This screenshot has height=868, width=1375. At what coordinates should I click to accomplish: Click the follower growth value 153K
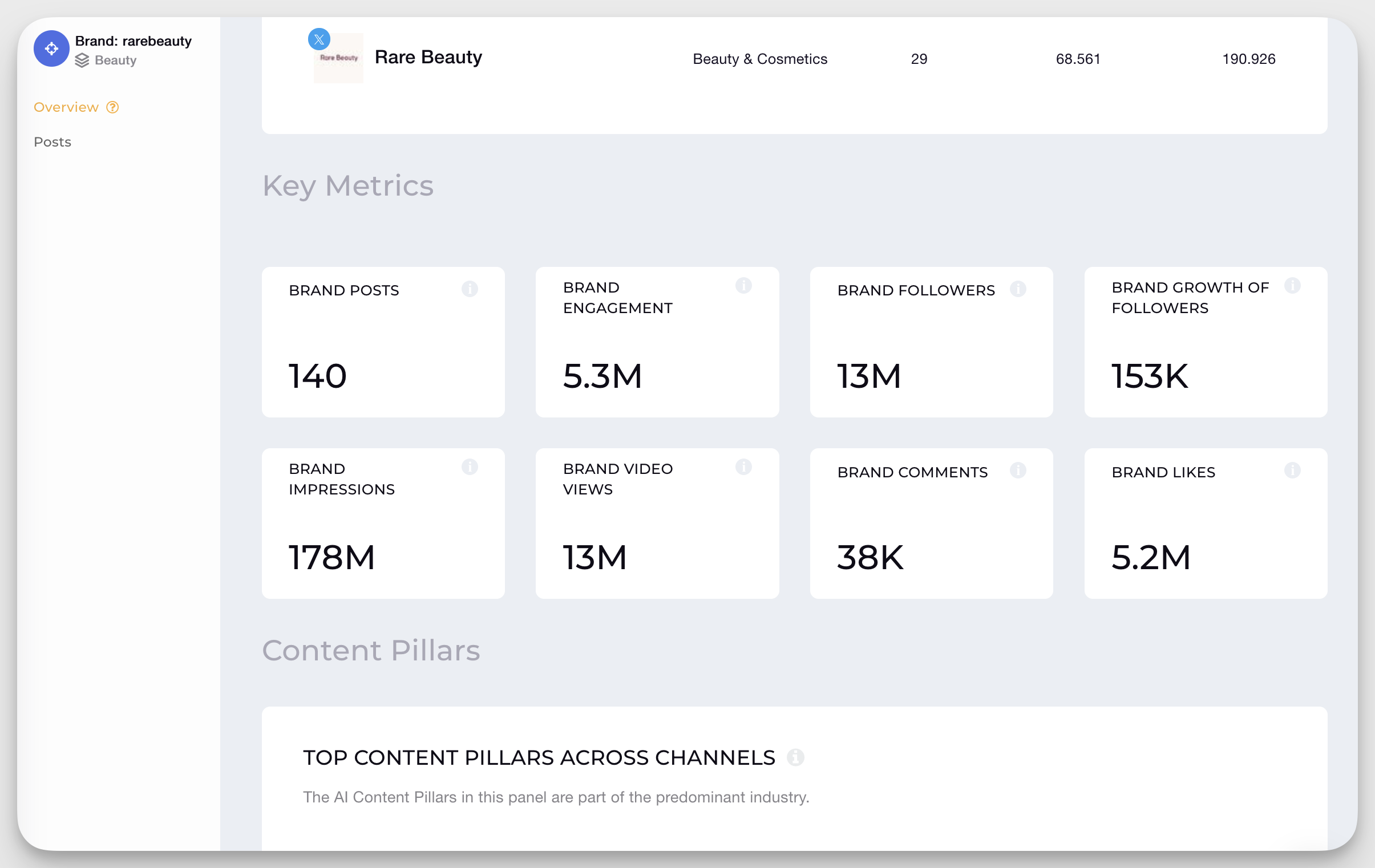click(x=1150, y=376)
